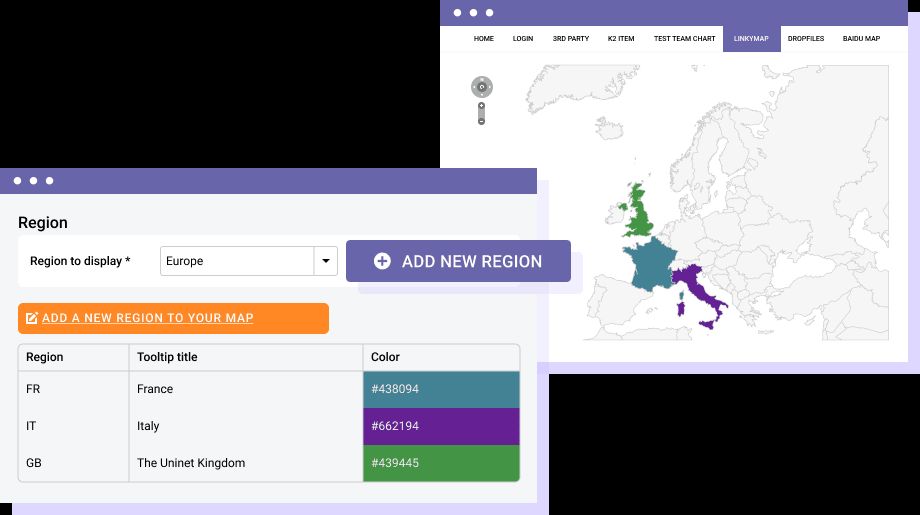Viewport: 920px width, 515px height.
Task: Click the United Kingdom on the map
Action: (x=640, y=216)
